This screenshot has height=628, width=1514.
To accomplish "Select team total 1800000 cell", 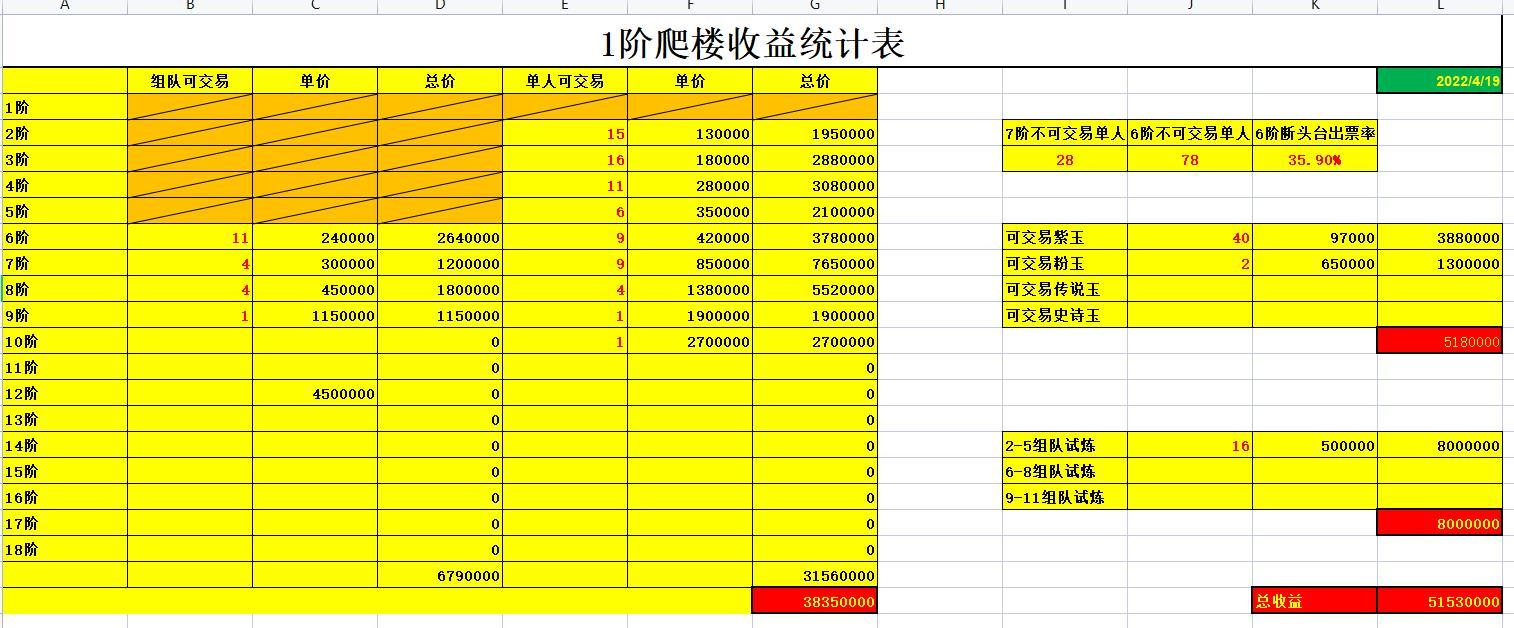I will (440, 289).
